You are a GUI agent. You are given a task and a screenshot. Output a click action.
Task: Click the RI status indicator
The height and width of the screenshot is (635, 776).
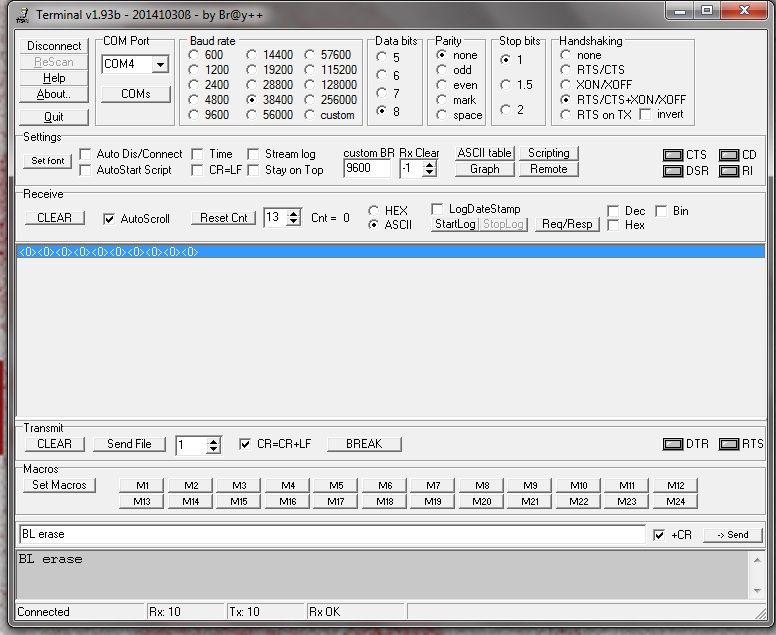tap(728, 171)
